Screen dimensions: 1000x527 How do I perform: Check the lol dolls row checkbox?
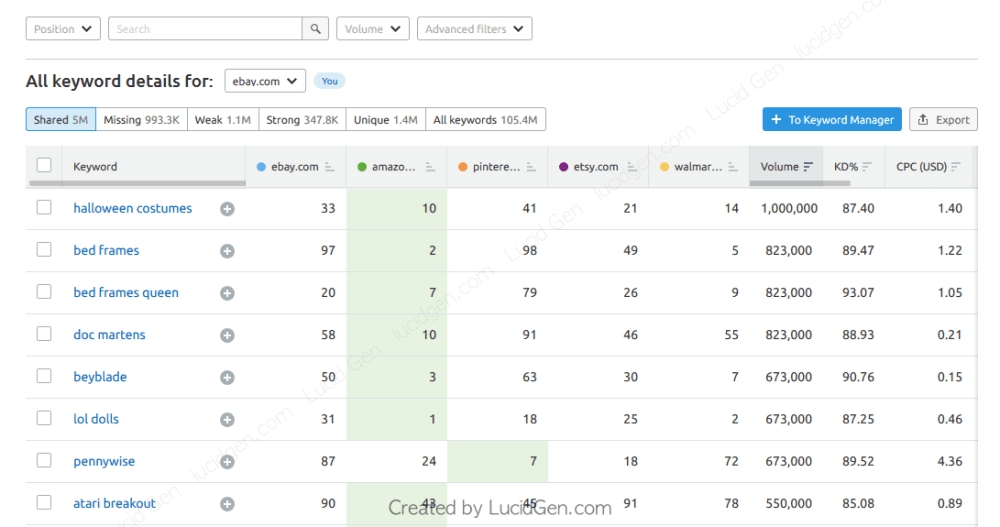click(x=44, y=418)
